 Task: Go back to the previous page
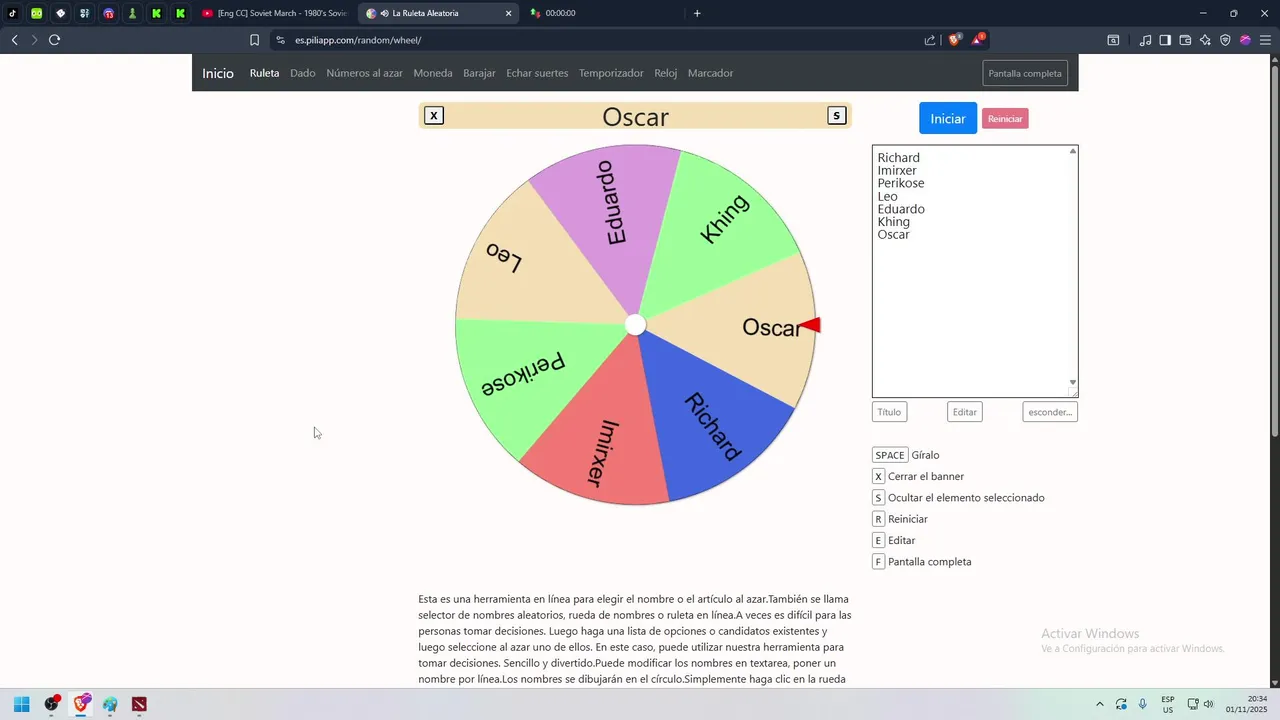[x=14, y=40]
